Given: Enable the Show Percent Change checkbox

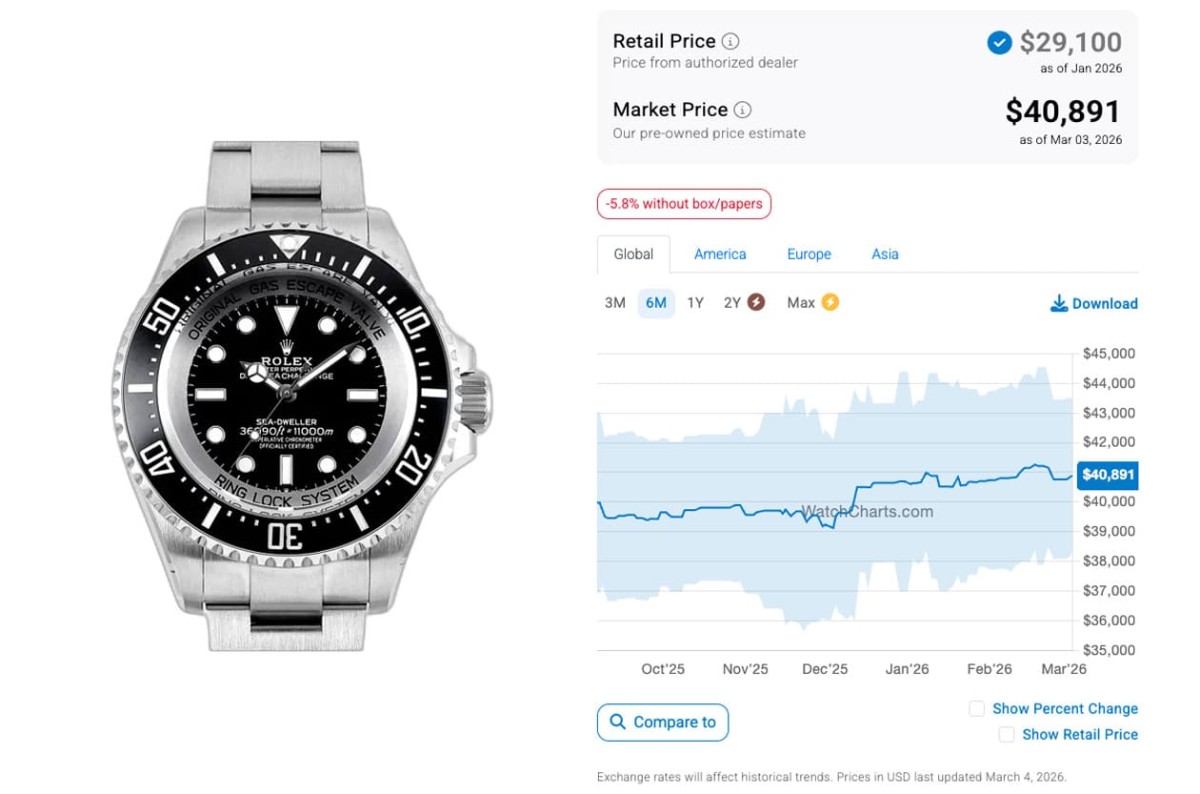Looking at the screenshot, I should click(977, 709).
